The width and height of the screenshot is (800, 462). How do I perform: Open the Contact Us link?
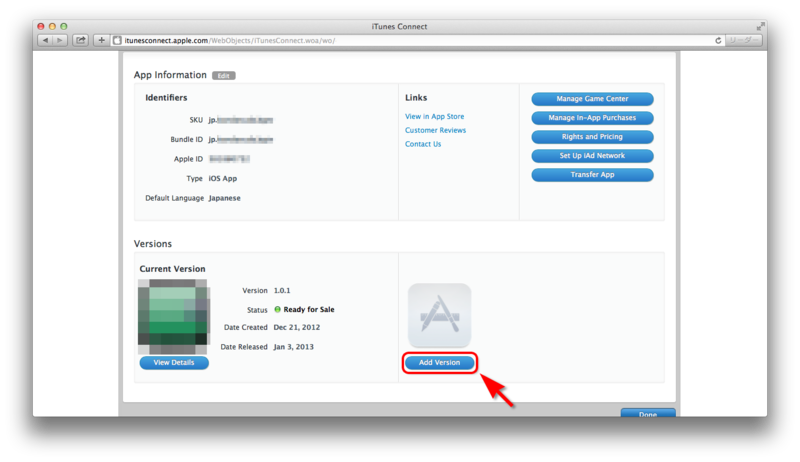tap(423, 144)
